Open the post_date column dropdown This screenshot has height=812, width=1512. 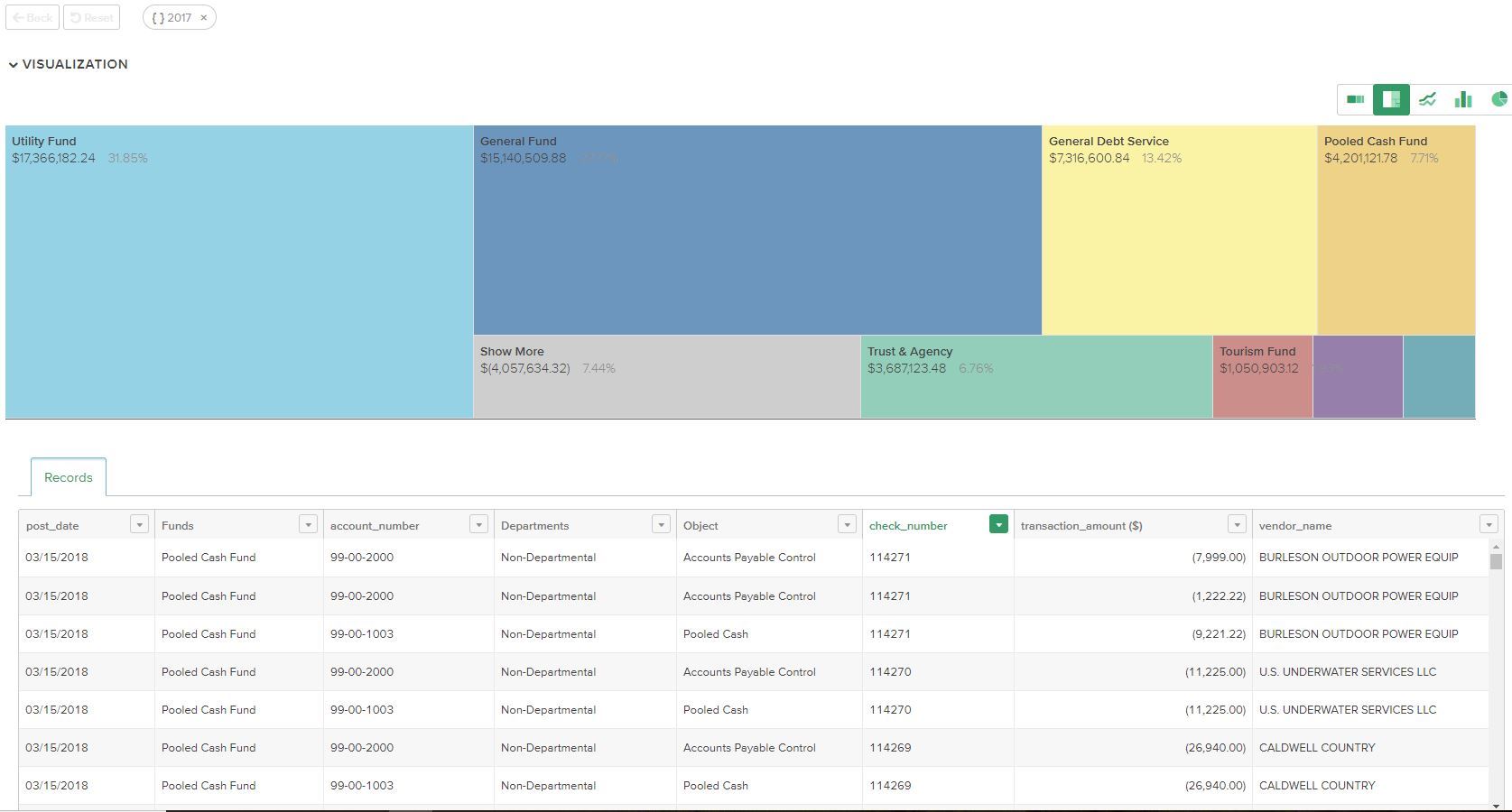[139, 524]
